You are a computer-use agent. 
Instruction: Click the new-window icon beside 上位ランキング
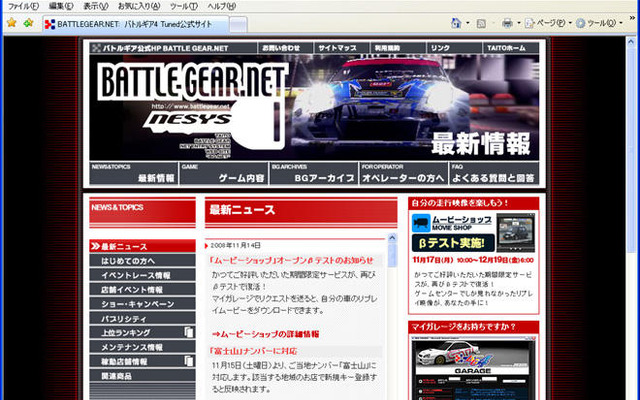(x=188, y=332)
